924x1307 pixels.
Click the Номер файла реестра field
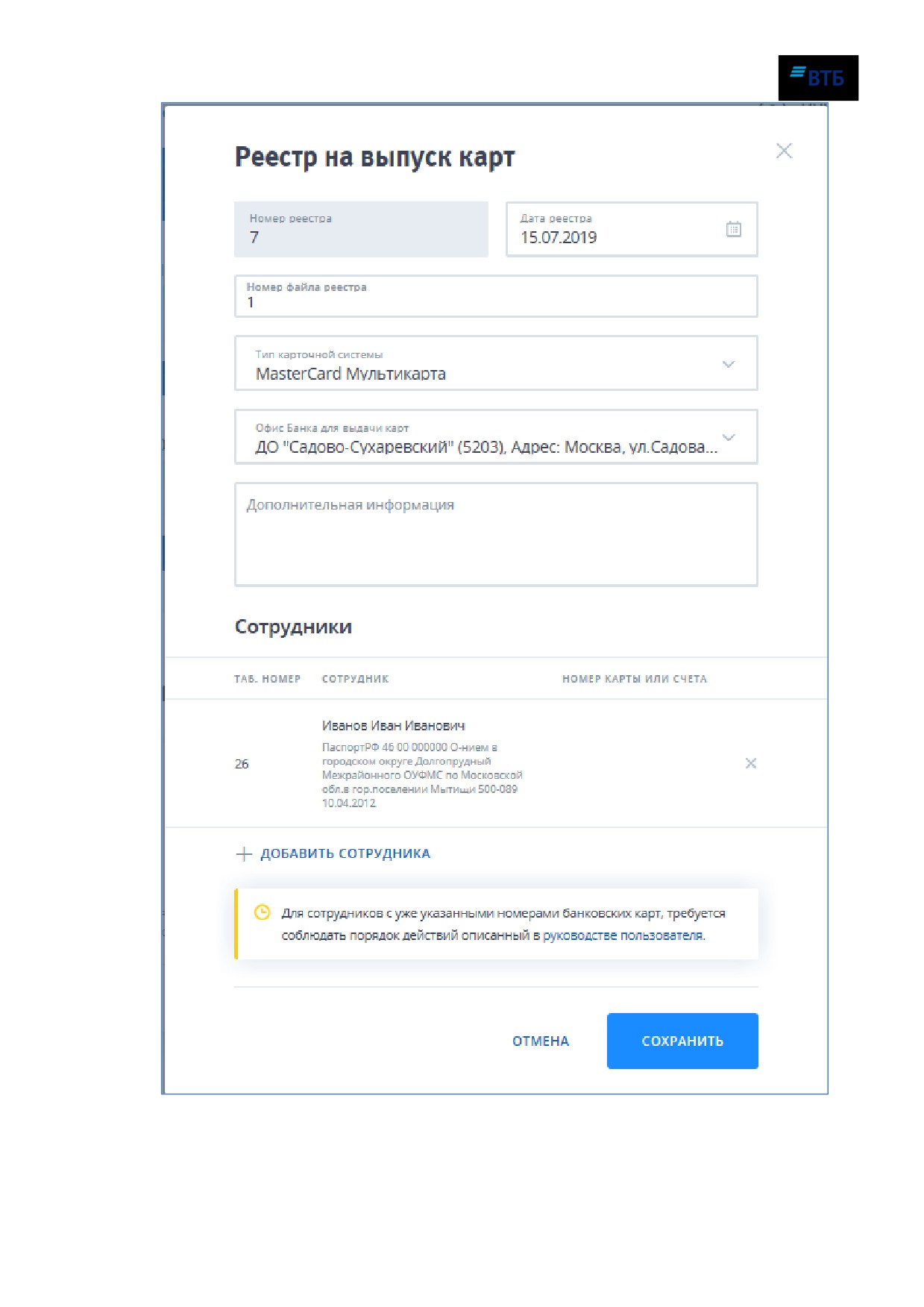(x=496, y=296)
